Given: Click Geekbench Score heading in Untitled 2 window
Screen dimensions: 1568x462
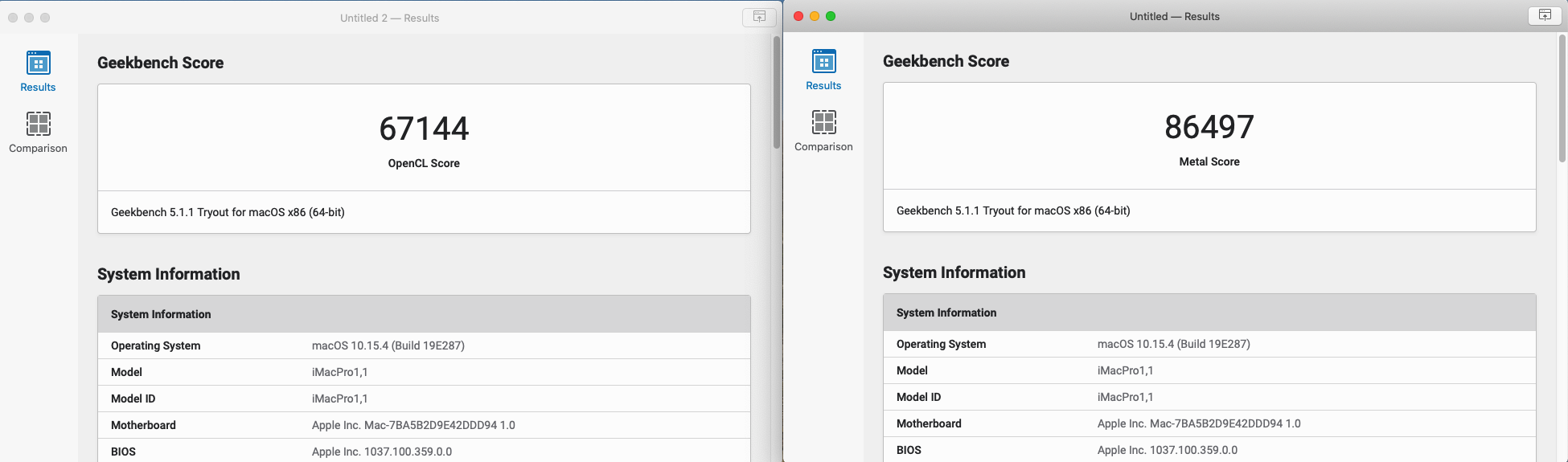Looking at the screenshot, I should click(x=160, y=63).
